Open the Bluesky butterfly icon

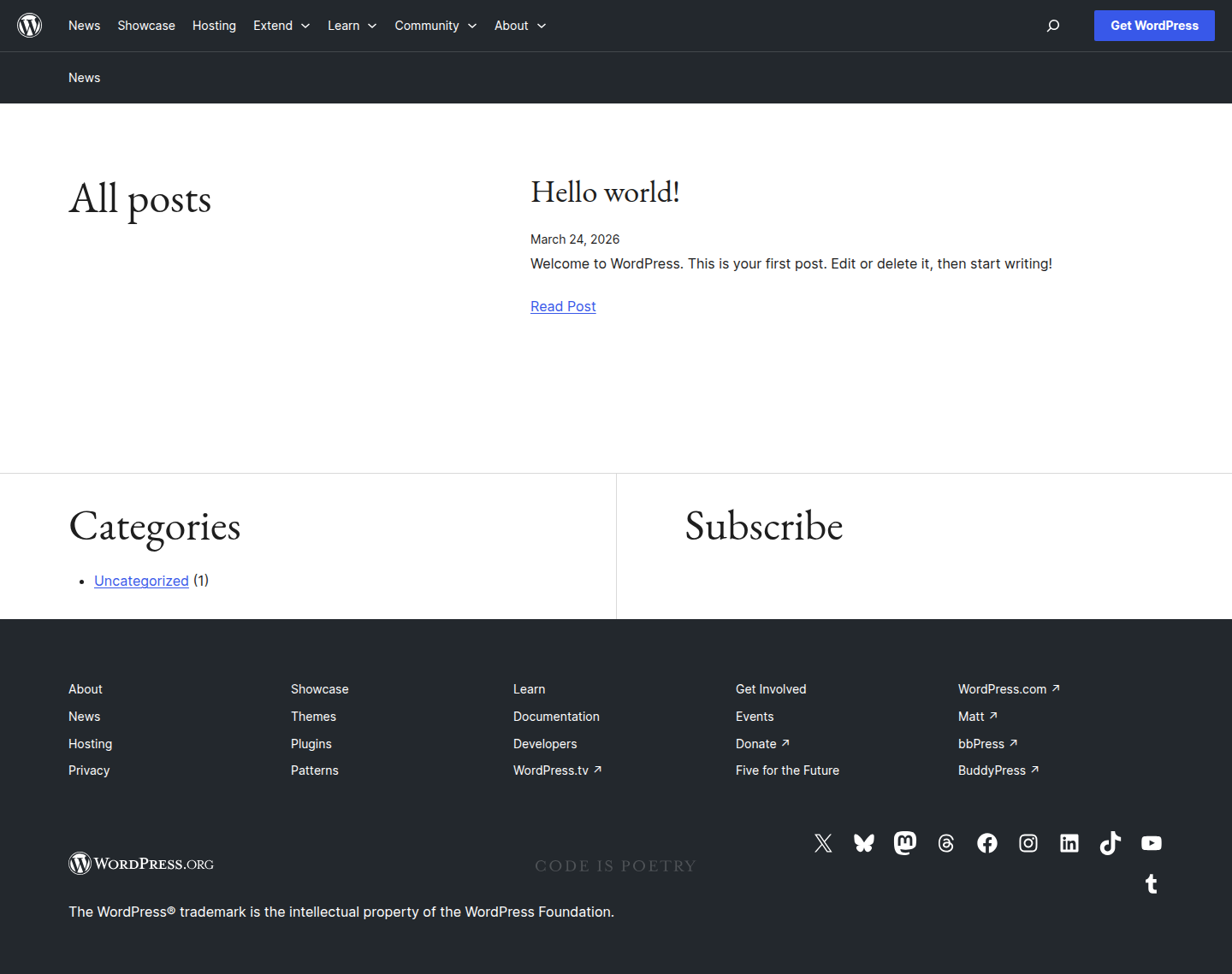tap(864, 843)
